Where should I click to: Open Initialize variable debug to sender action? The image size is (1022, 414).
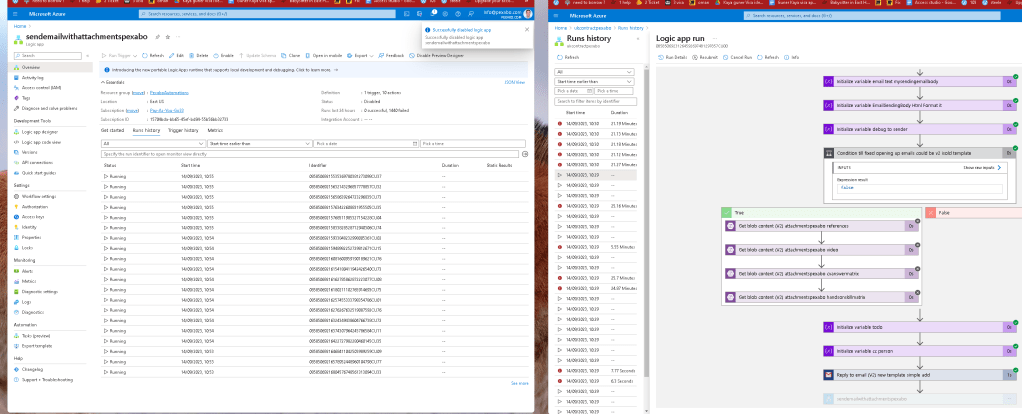point(920,129)
